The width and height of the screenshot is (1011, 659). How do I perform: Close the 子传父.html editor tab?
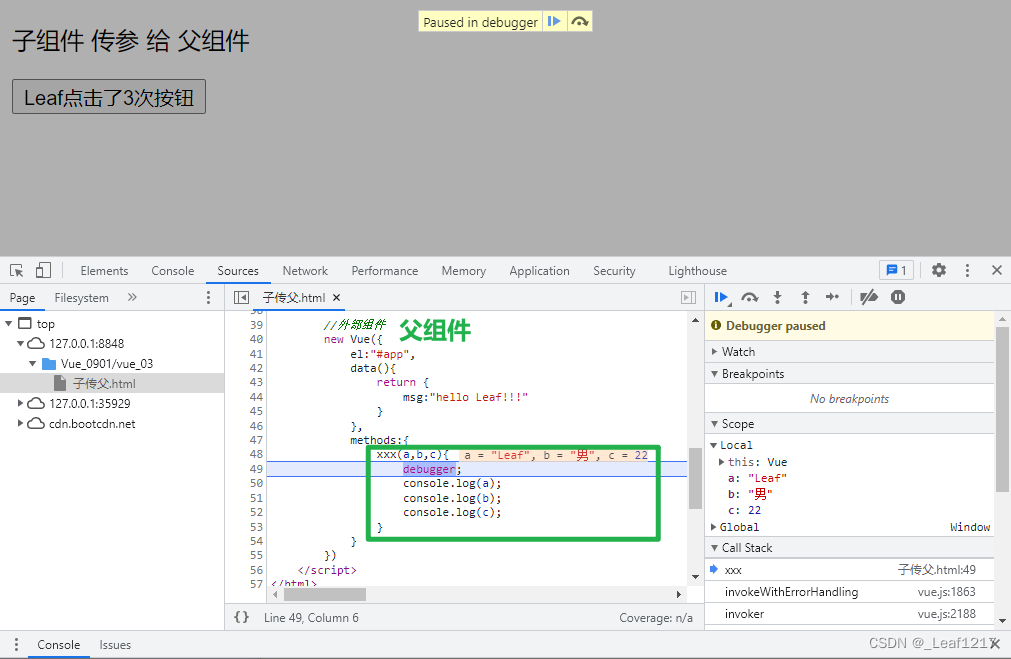pyautogui.click(x=337, y=297)
